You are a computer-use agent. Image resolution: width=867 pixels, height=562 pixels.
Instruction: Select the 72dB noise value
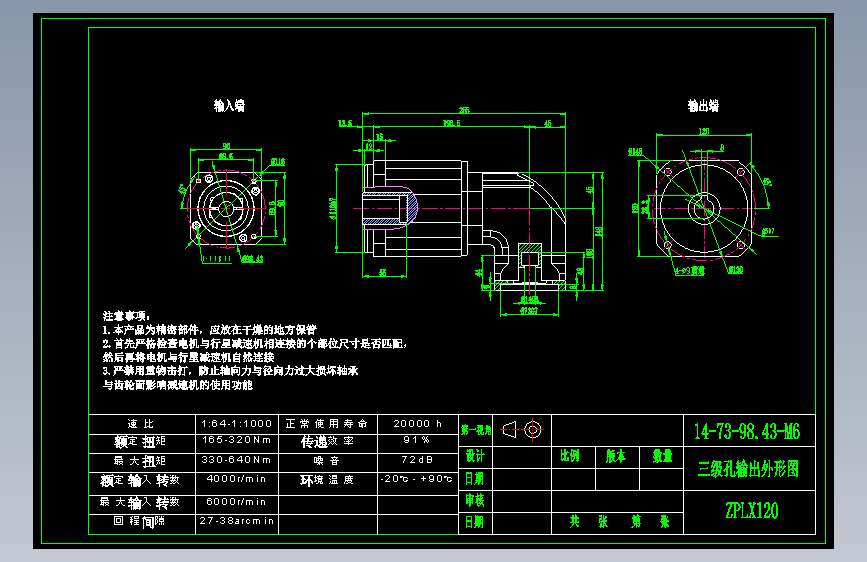point(417,460)
